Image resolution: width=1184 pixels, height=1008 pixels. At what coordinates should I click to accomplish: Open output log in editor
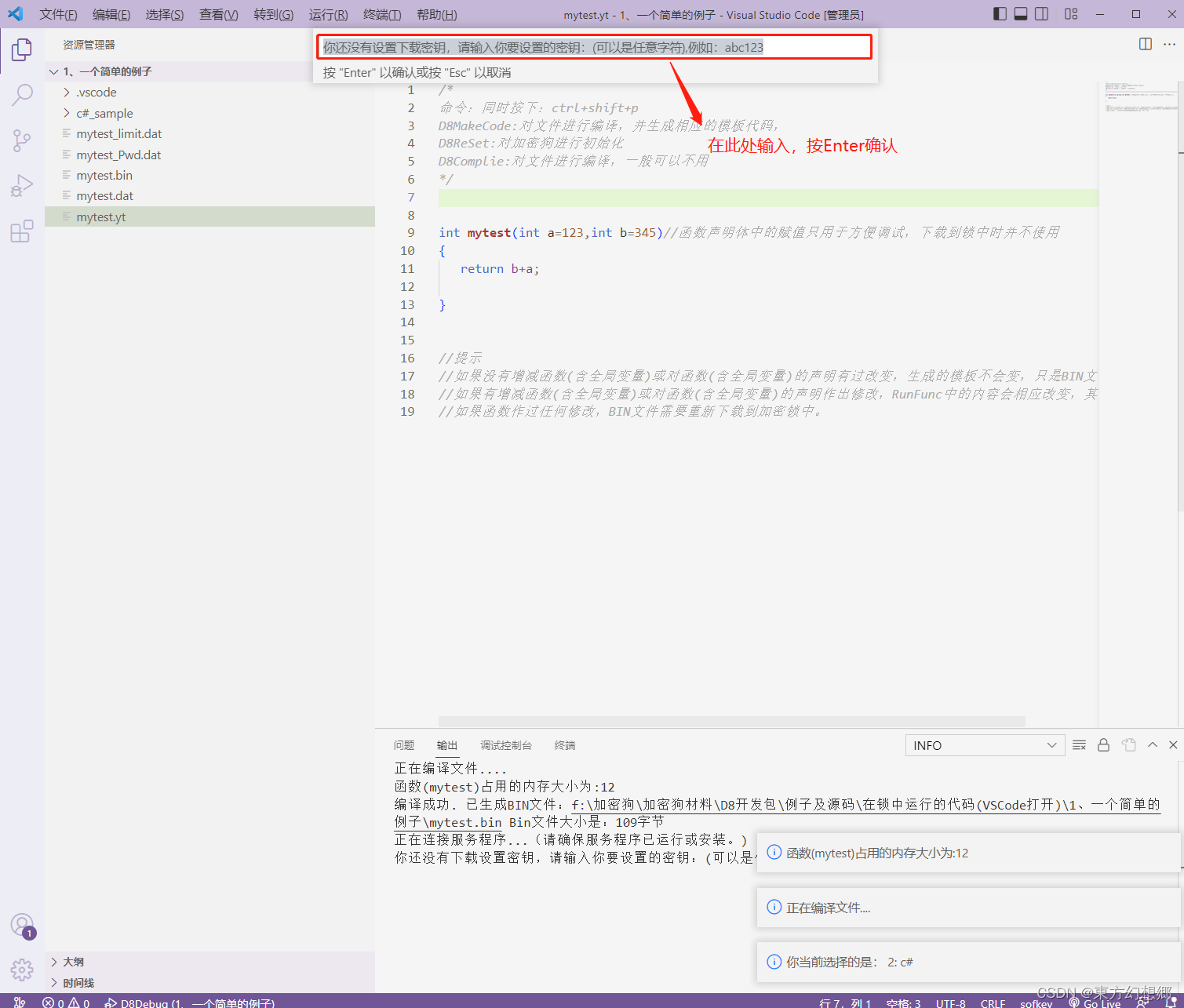[x=1129, y=745]
